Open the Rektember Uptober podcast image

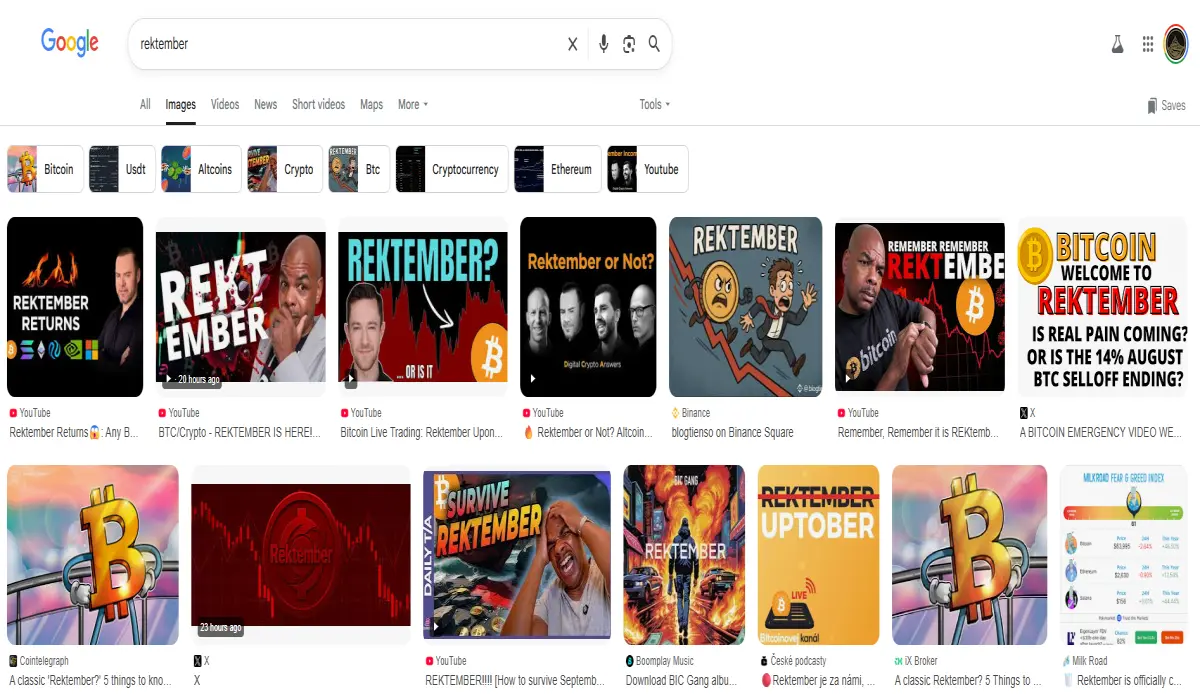click(x=818, y=555)
